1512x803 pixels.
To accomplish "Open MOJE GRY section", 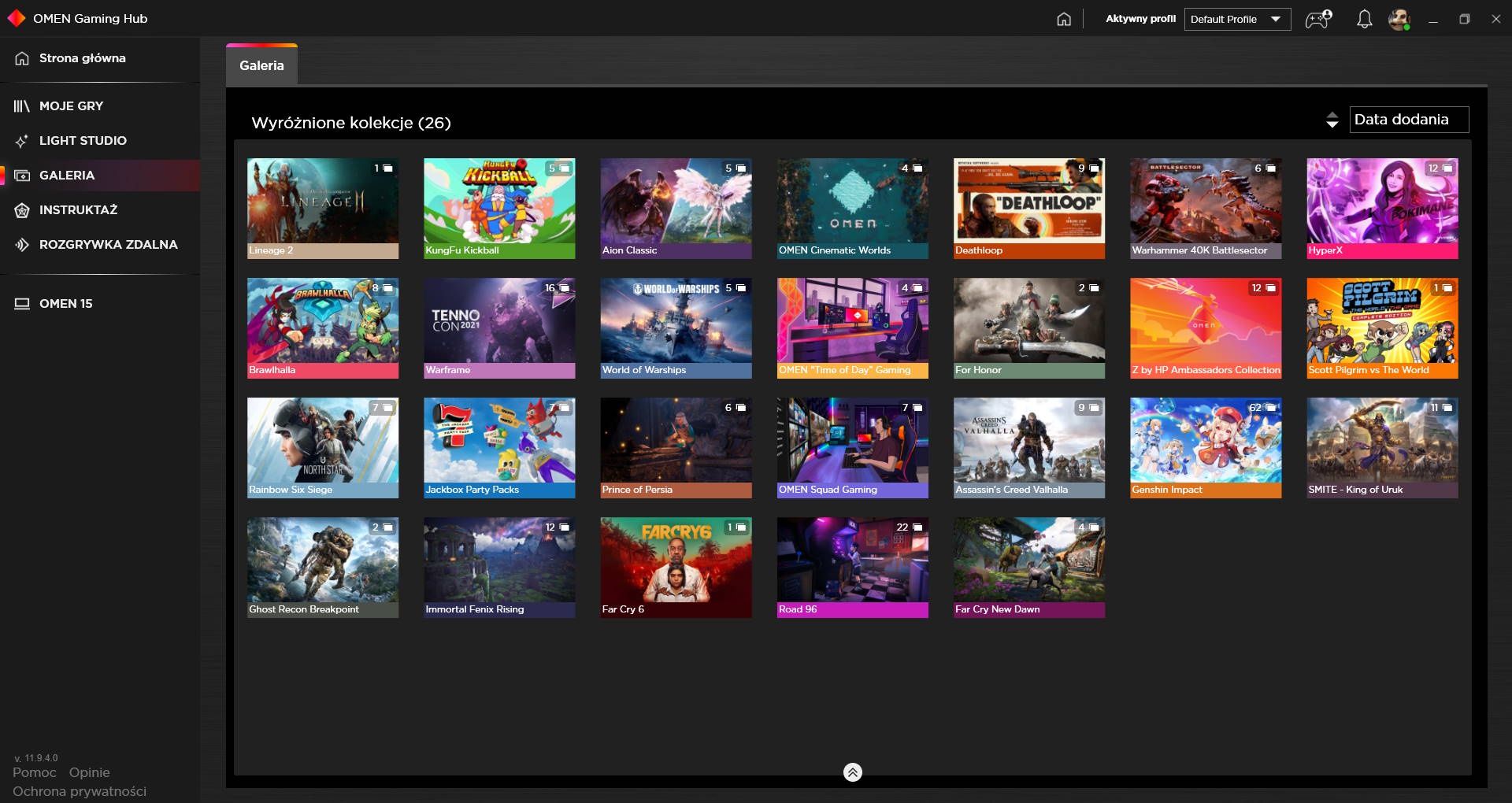I will click(x=100, y=105).
